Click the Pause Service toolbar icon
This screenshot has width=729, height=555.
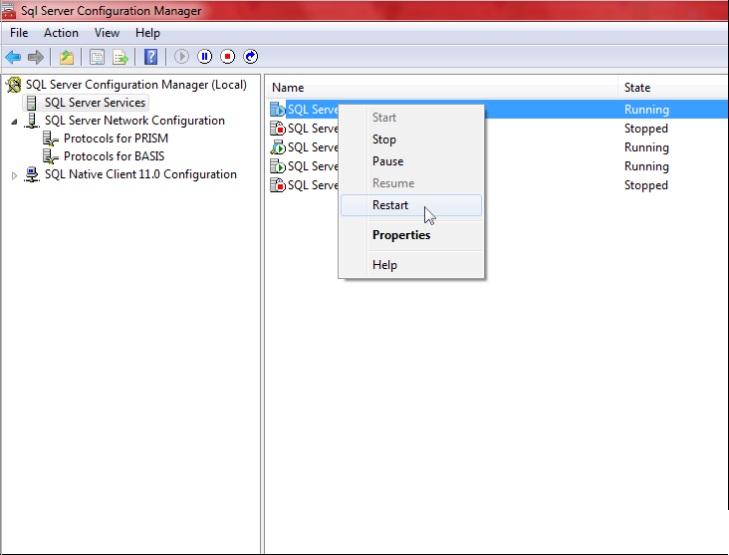click(205, 57)
